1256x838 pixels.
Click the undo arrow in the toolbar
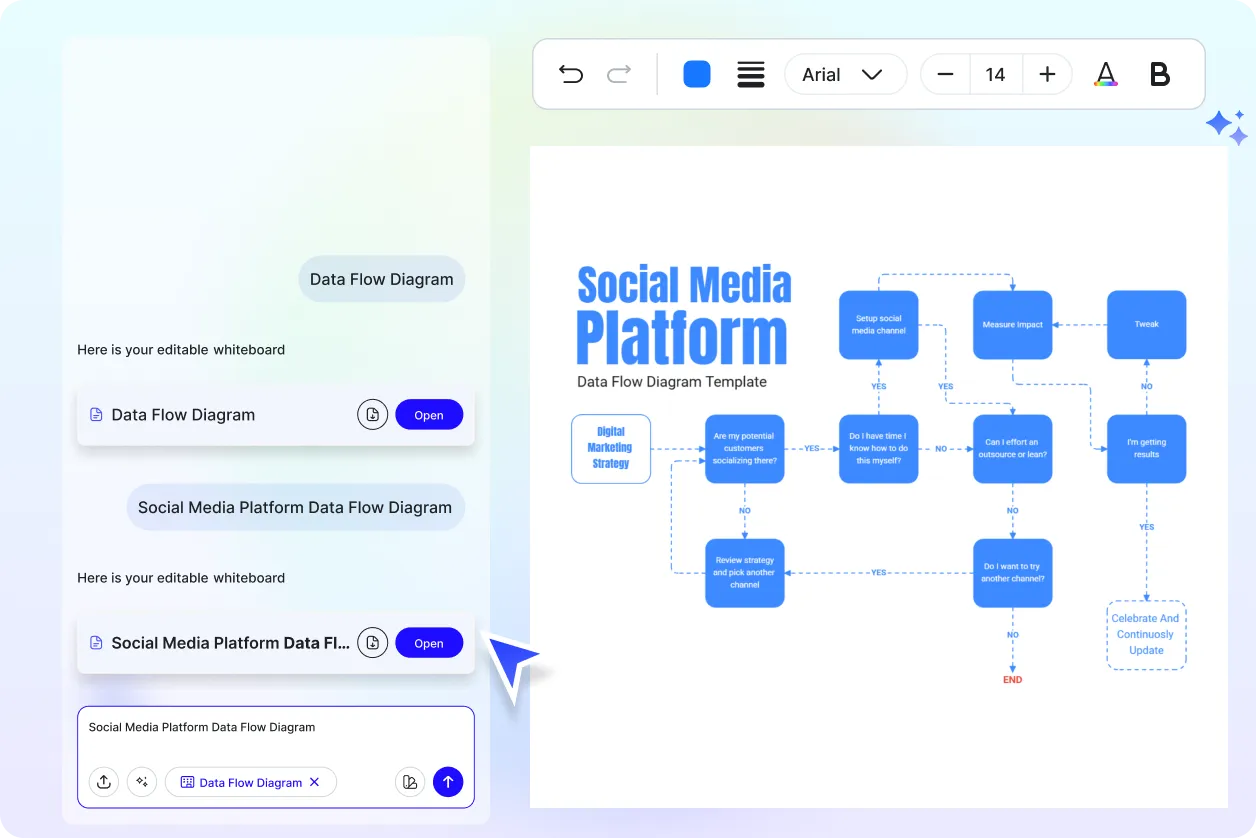click(x=571, y=74)
